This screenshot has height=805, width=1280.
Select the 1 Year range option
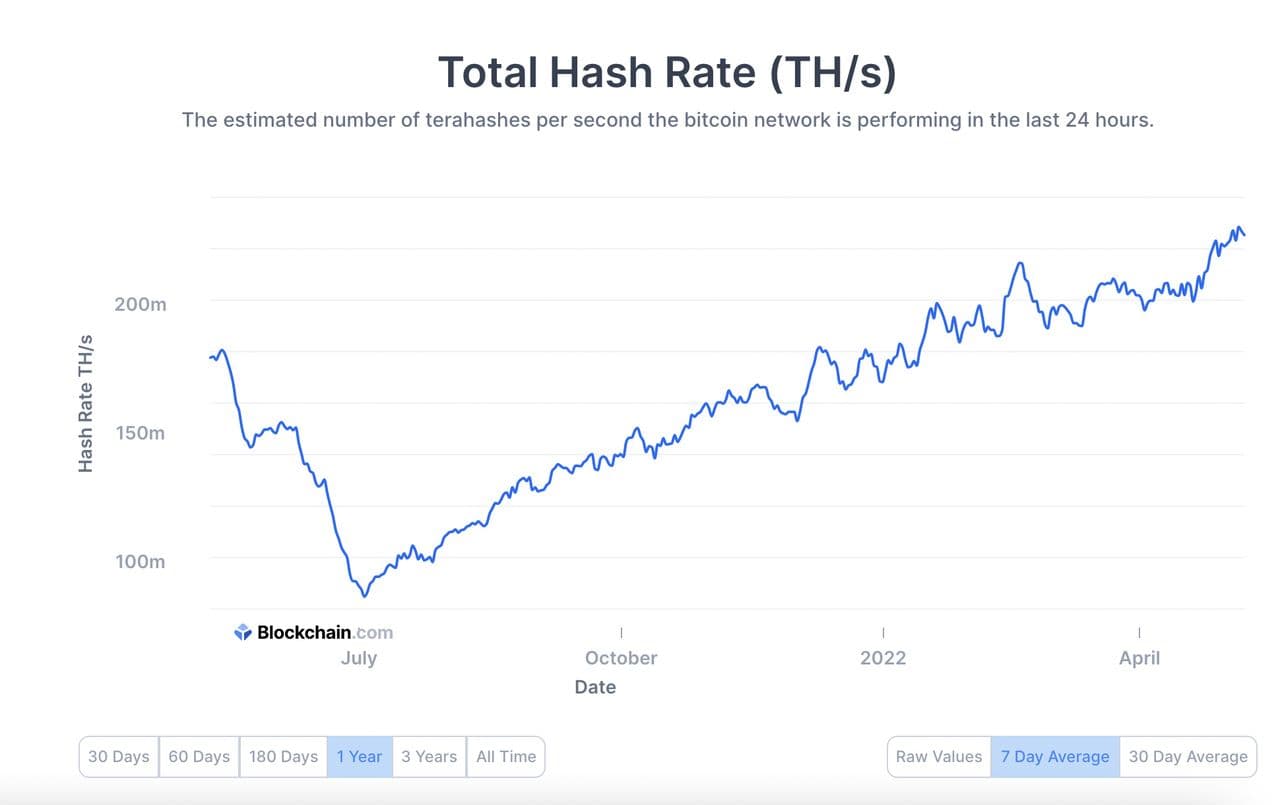click(359, 756)
